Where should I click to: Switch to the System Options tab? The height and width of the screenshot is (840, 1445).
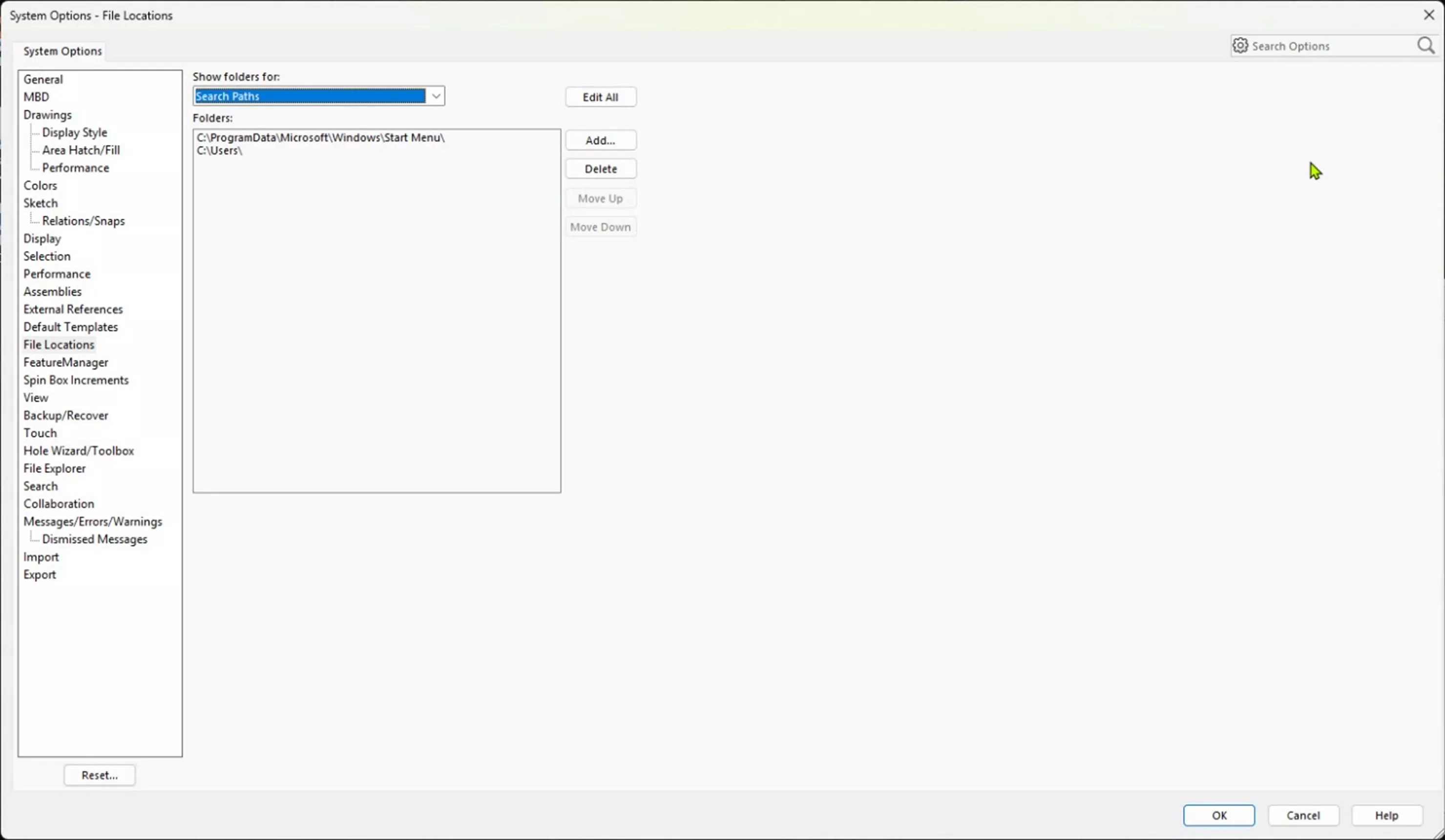pos(62,50)
